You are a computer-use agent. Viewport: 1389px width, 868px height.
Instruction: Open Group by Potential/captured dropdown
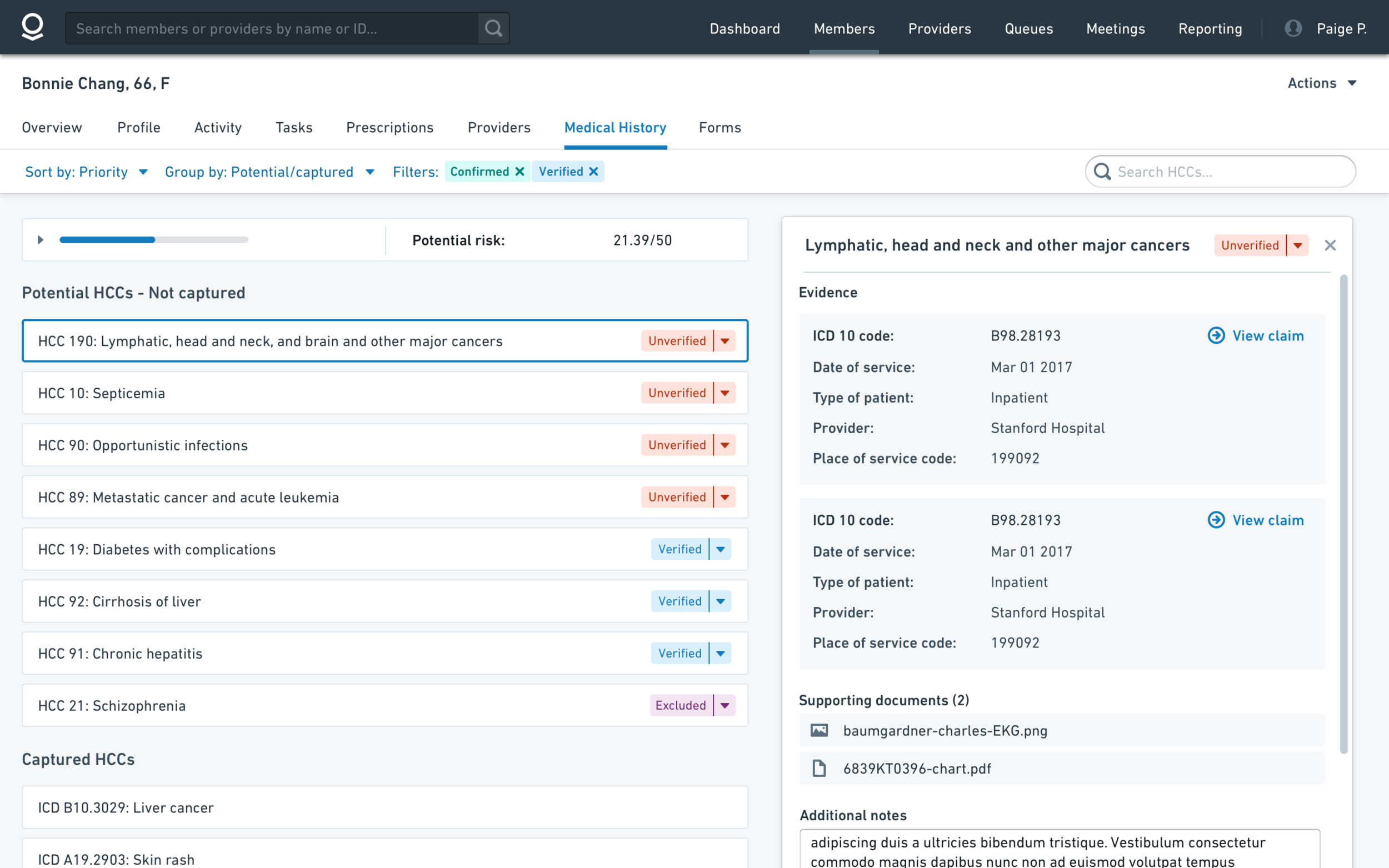(269, 172)
